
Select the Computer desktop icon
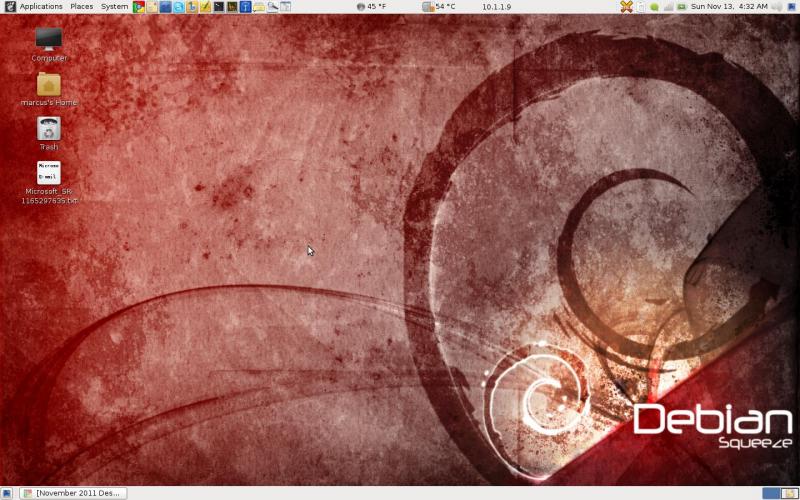49,44
